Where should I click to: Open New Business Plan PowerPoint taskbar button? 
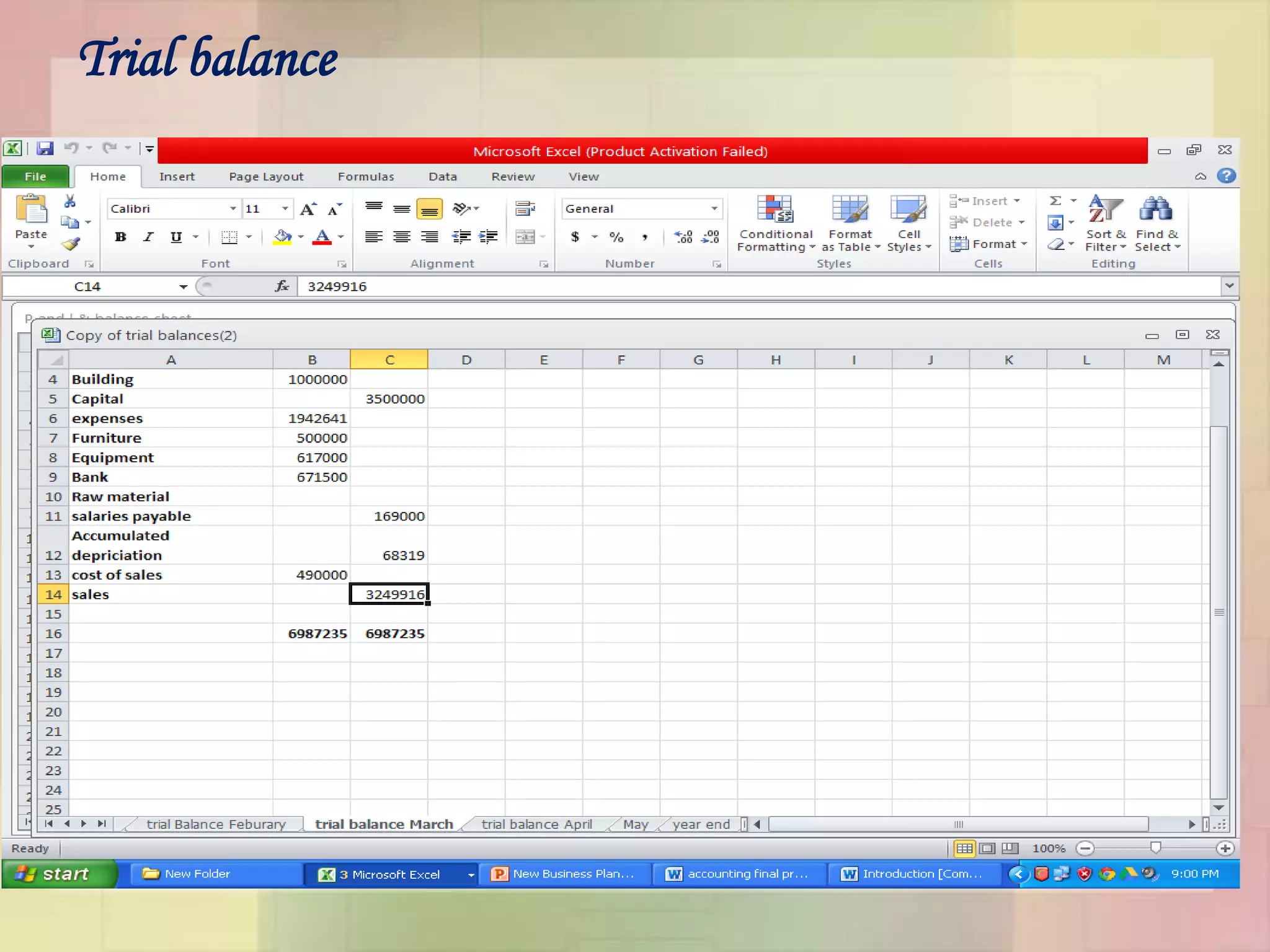[x=564, y=874]
